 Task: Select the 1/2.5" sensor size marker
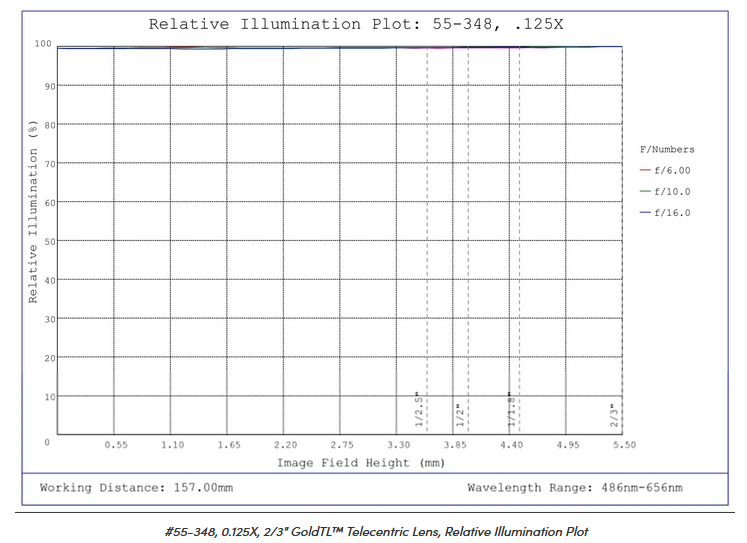click(x=419, y=410)
